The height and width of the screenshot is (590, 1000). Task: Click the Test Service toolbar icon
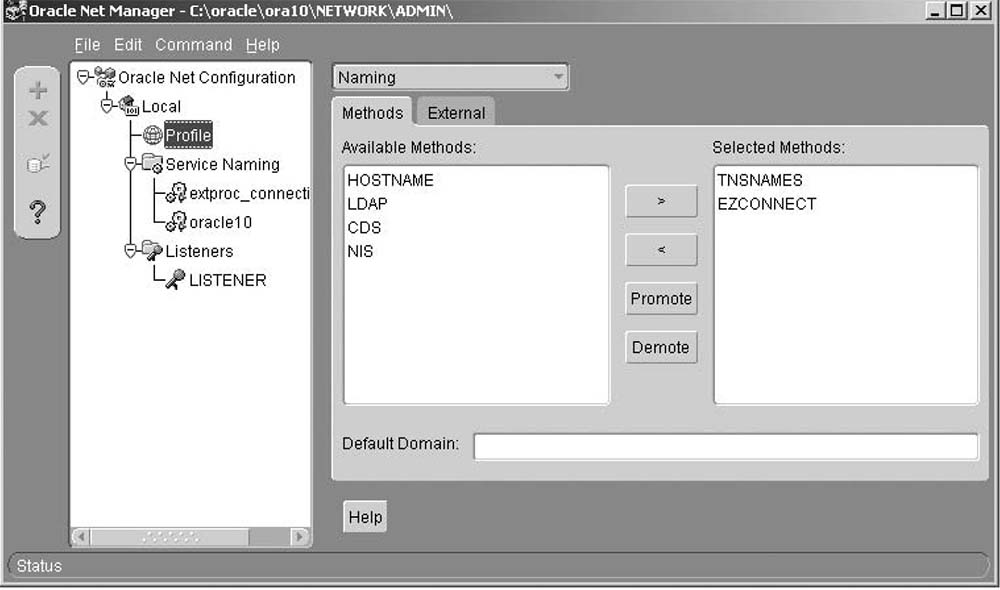pos(38,163)
